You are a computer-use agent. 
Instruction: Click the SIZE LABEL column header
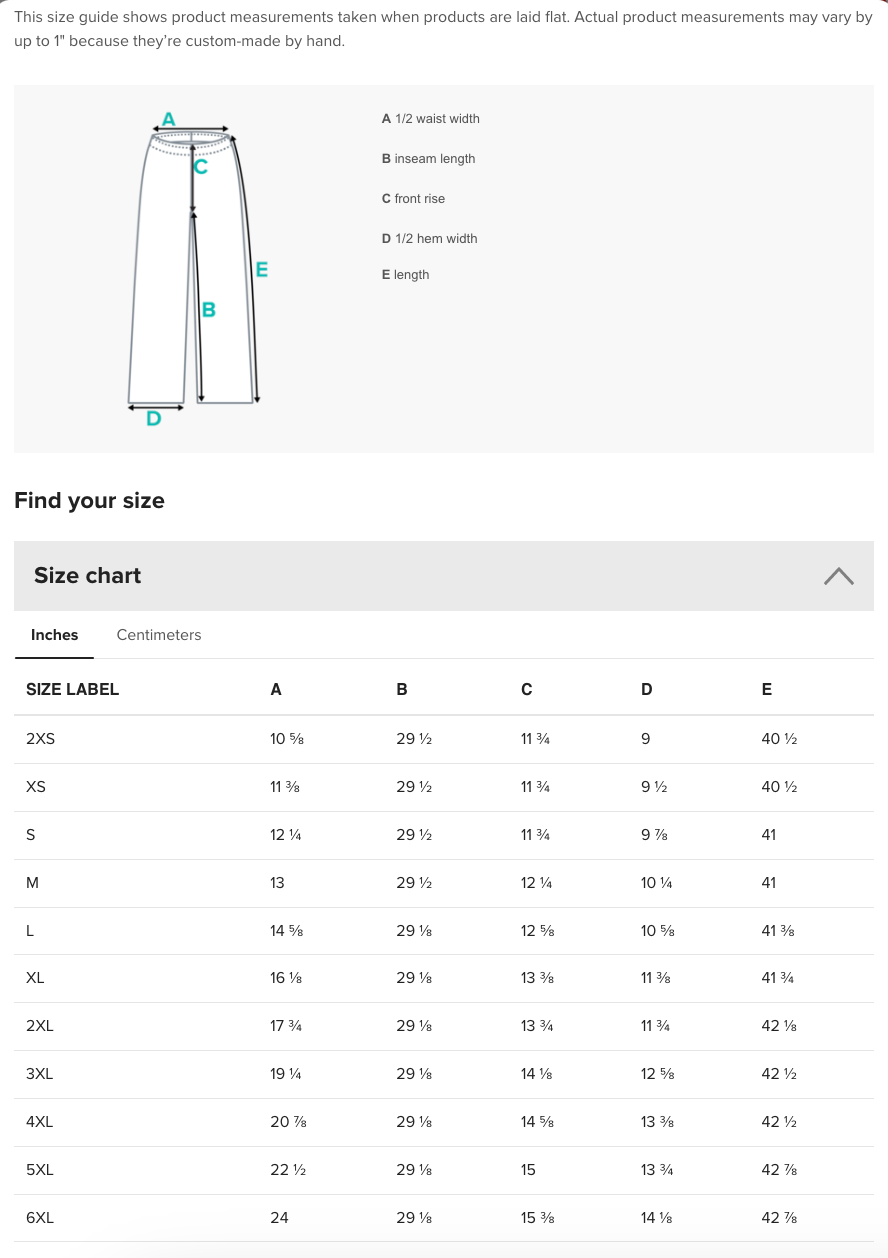click(72, 689)
